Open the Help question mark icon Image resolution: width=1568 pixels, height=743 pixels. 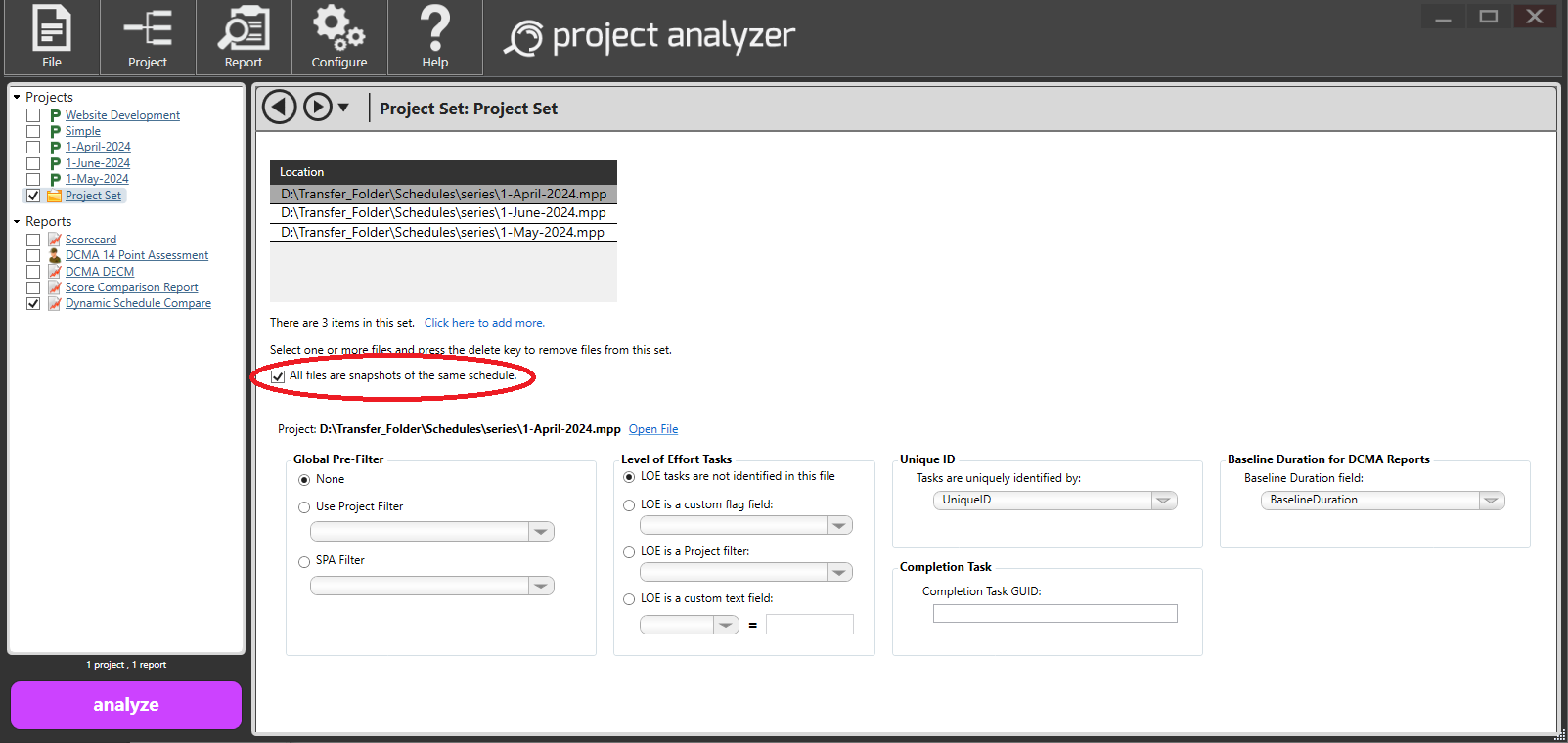click(435, 29)
